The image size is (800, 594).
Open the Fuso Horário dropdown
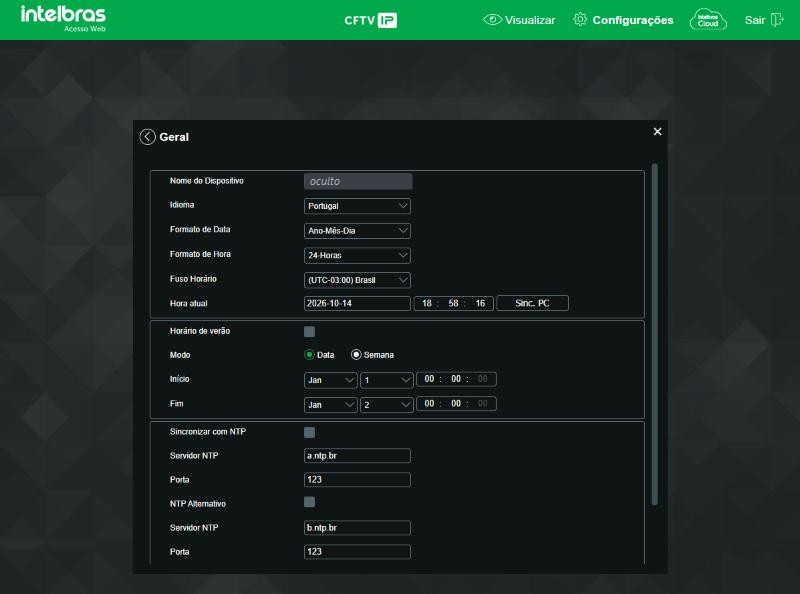coord(357,280)
